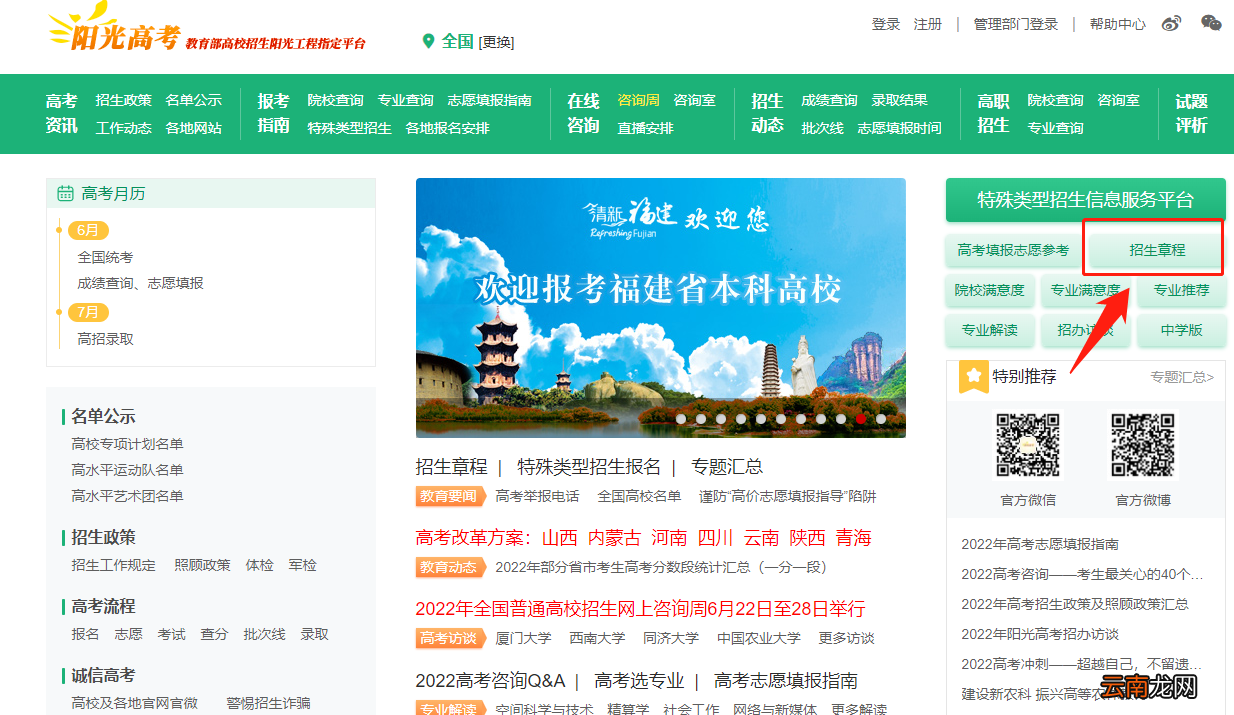The width and height of the screenshot is (1234, 715).
Task: Open 山西 reform plan link
Action: pyautogui.click(x=560, y=538)
